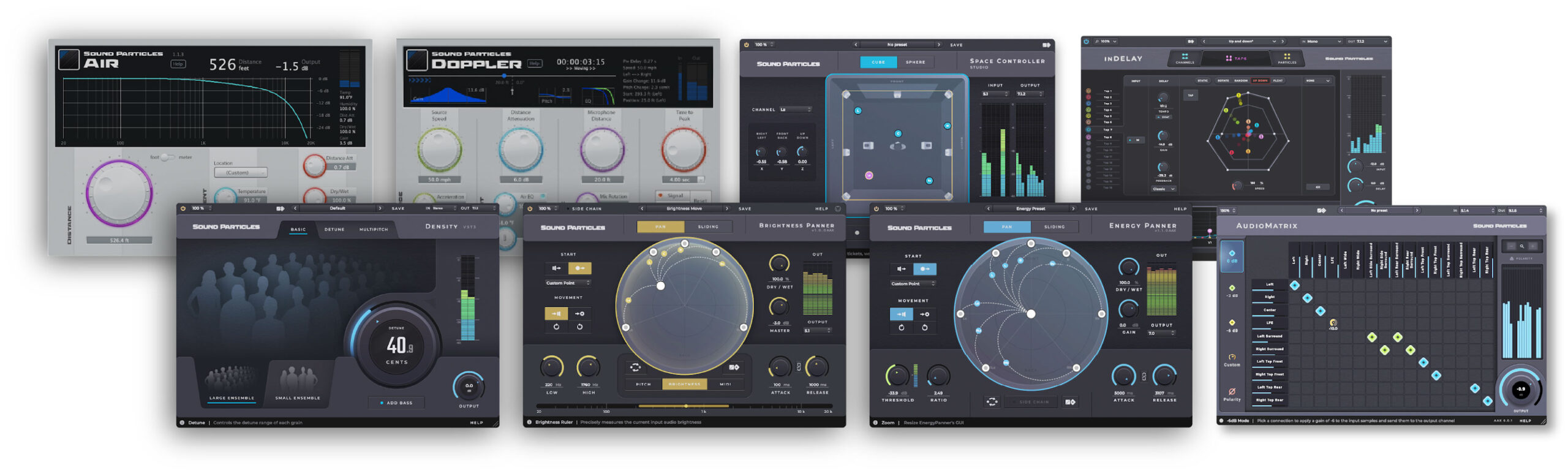
Task: Toggle the Energy Panner power icon
Action: [876, 208]
